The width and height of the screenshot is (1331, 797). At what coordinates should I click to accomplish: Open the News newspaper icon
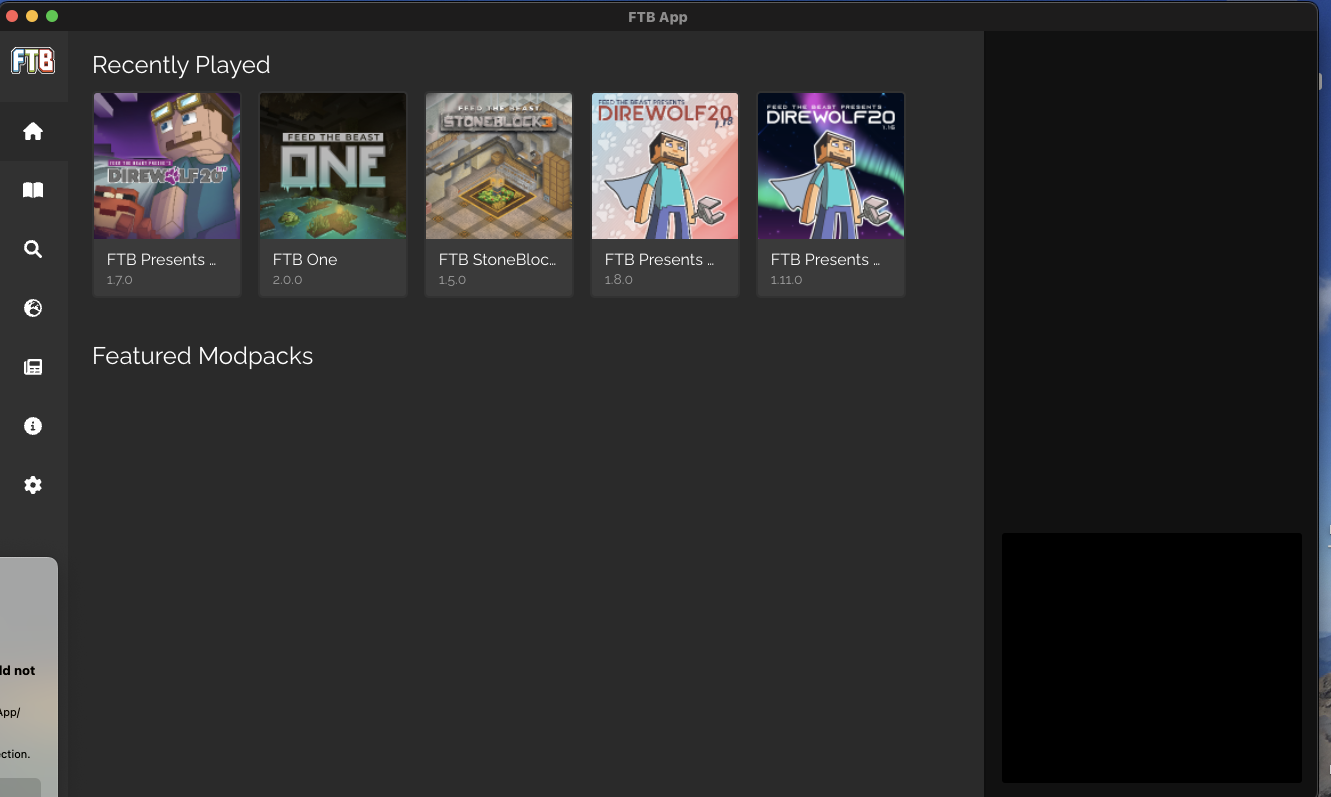(x=33, y=367)
